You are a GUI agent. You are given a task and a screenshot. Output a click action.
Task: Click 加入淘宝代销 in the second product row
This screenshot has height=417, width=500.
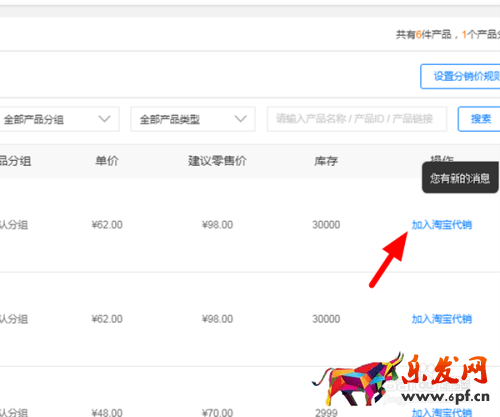click(x=442, y=319)
